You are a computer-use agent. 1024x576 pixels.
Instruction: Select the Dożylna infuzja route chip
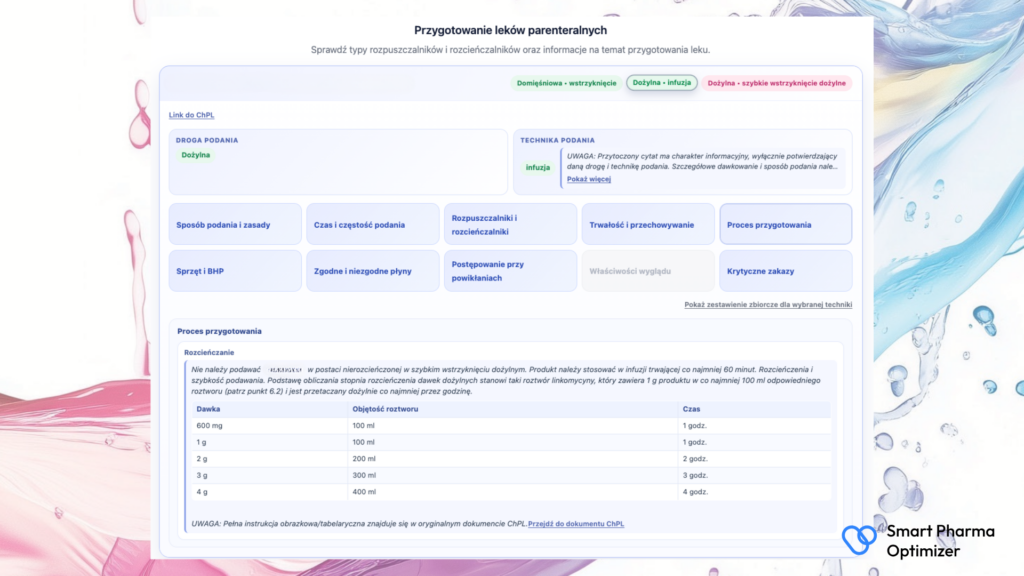(662, 83)
